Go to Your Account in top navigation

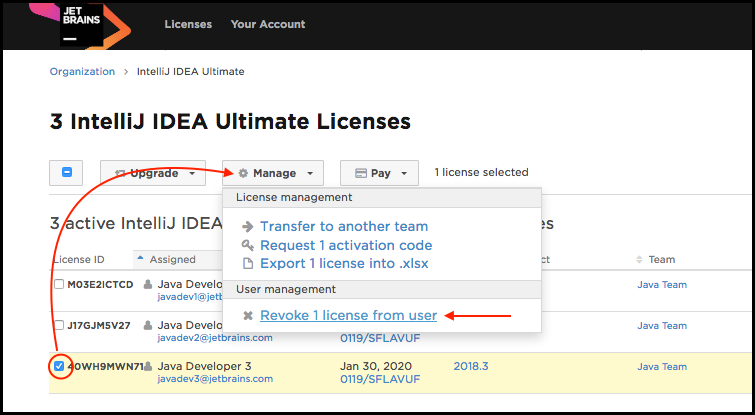click(268, 24)
